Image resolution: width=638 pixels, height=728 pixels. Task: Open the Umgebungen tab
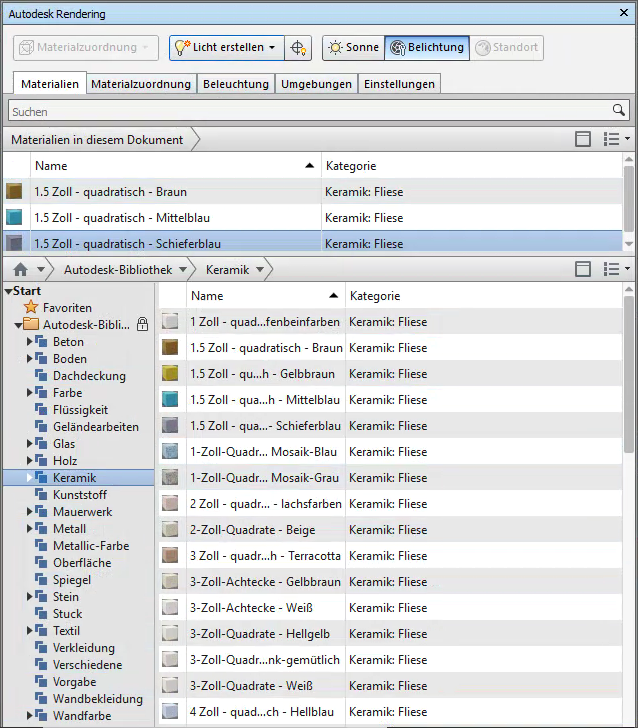(x=316, y=84)
